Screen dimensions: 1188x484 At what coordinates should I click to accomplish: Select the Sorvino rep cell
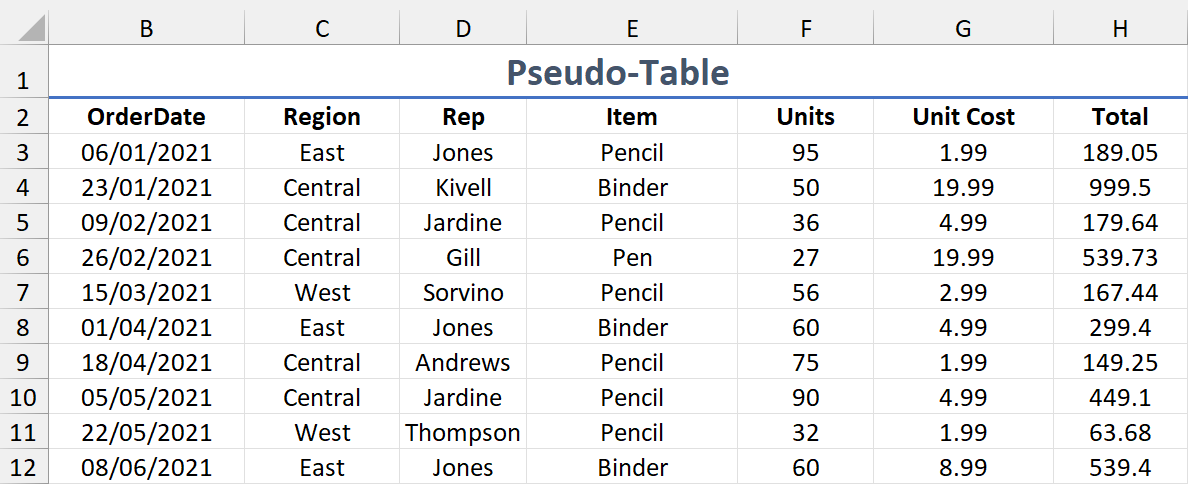[463, 293]
